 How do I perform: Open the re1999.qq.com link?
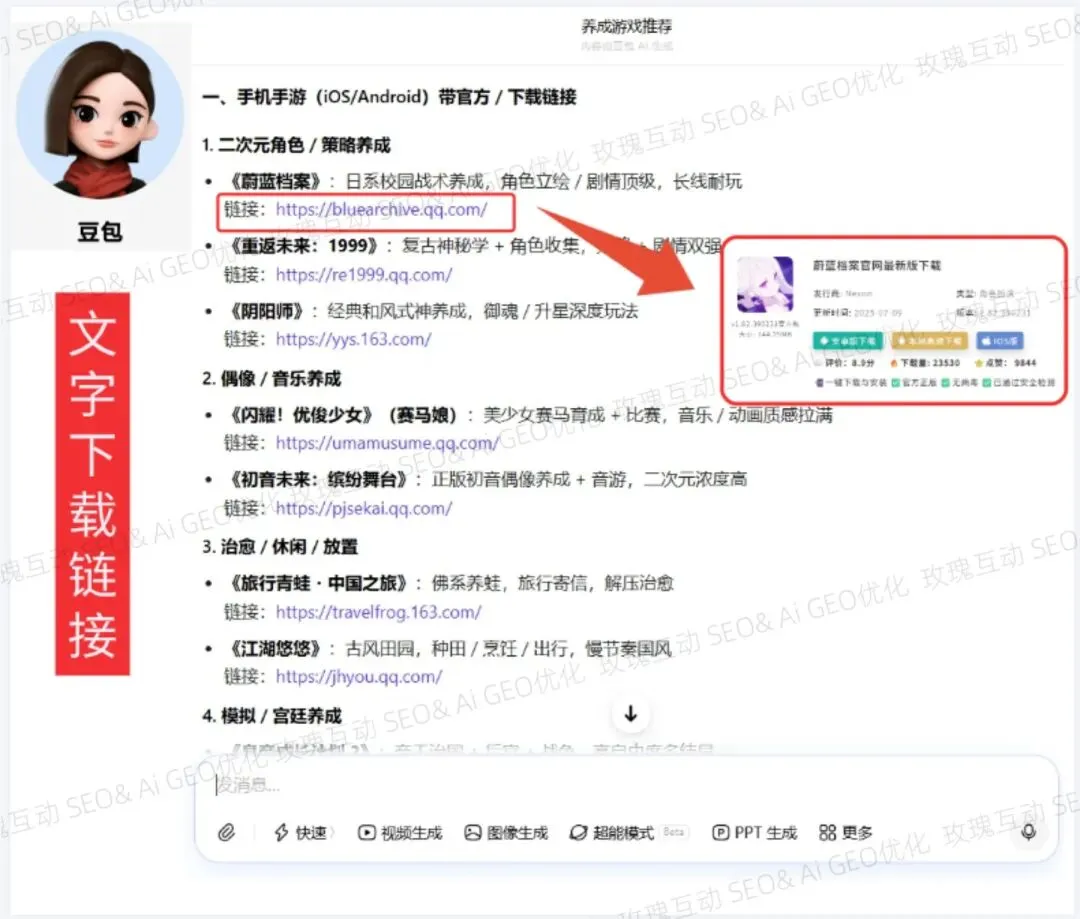(x=364, y=275)
